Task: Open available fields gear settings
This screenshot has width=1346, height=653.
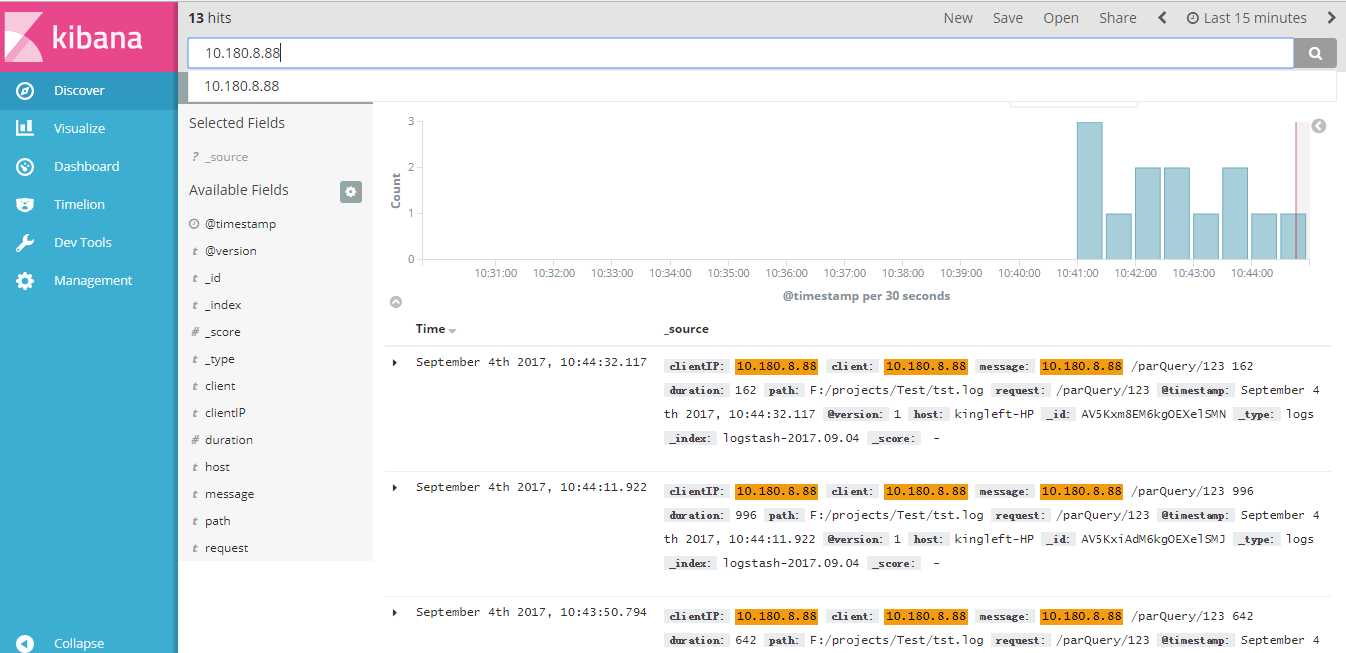Action: coord(350,192)
